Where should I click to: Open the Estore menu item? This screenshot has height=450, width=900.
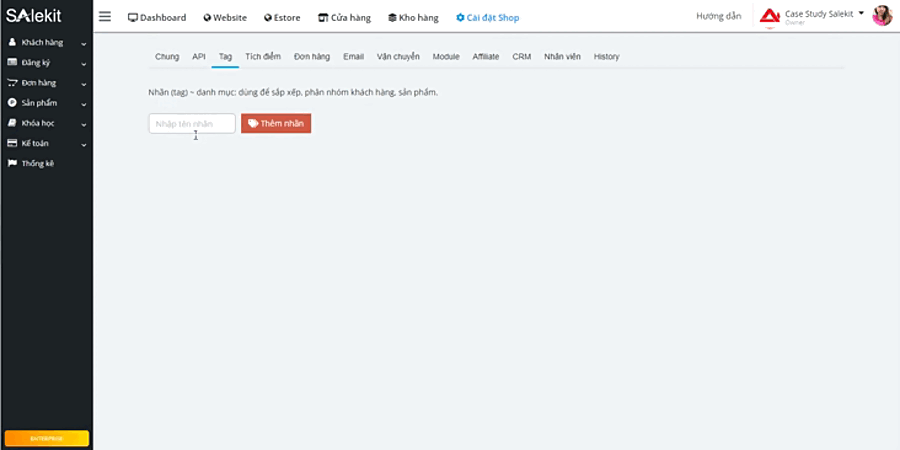tap(282, 18)
